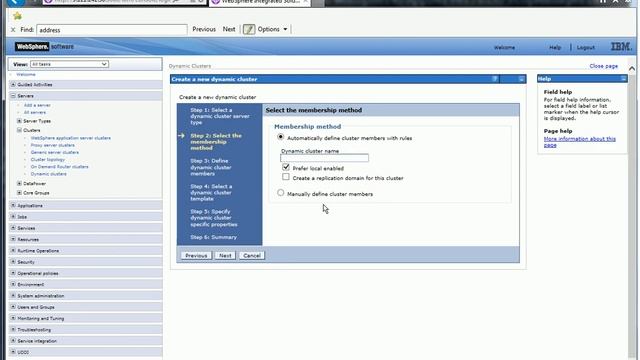This screenshot has height=360, width=640.
Task: Click the IBM logo
Action: [621, 47]
